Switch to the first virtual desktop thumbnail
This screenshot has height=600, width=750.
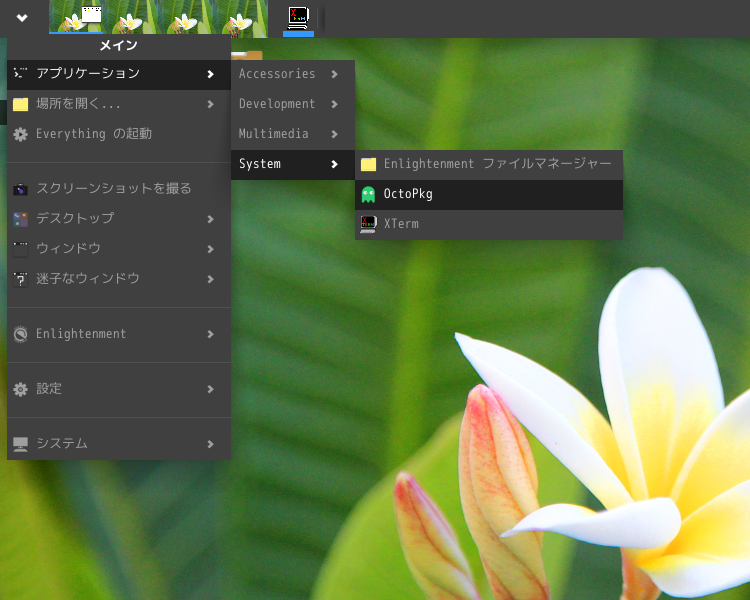[x=77, y=17]
